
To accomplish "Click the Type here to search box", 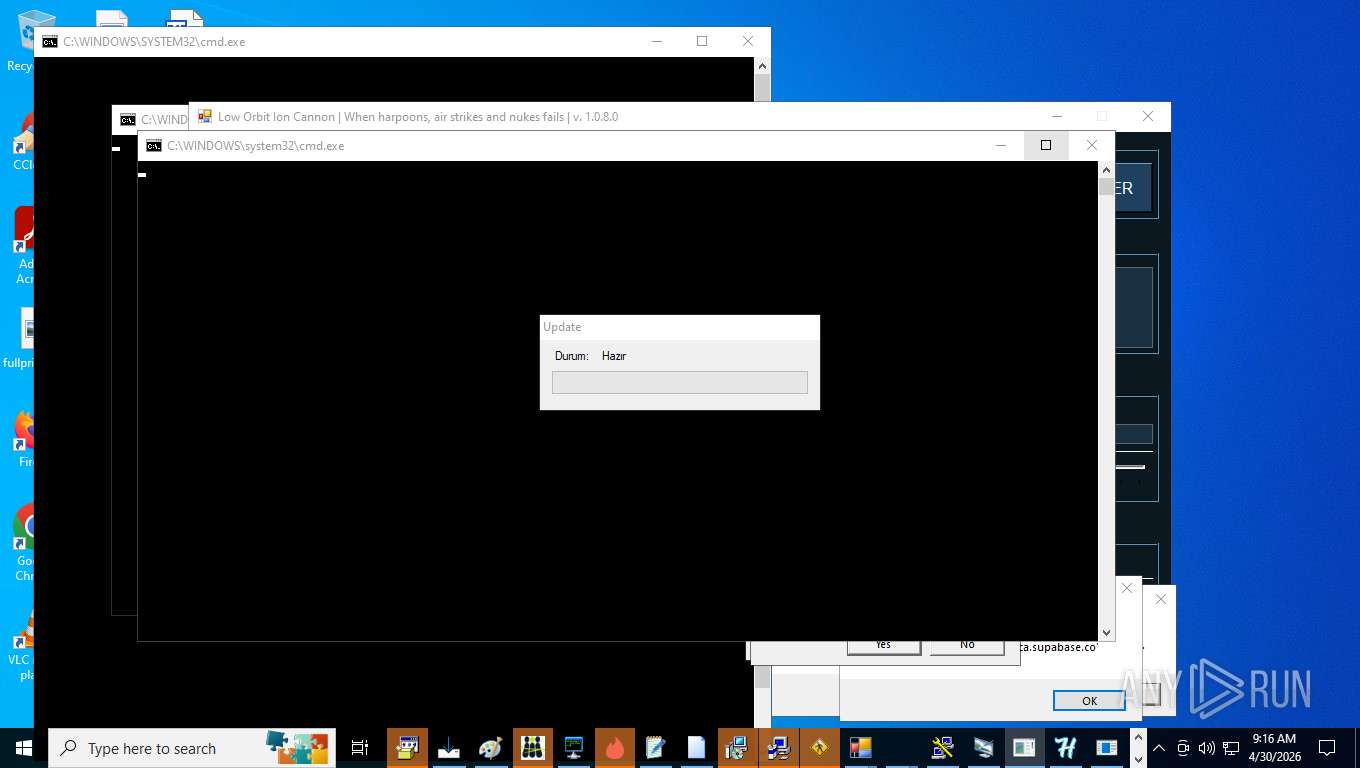I will coord(192,748).
